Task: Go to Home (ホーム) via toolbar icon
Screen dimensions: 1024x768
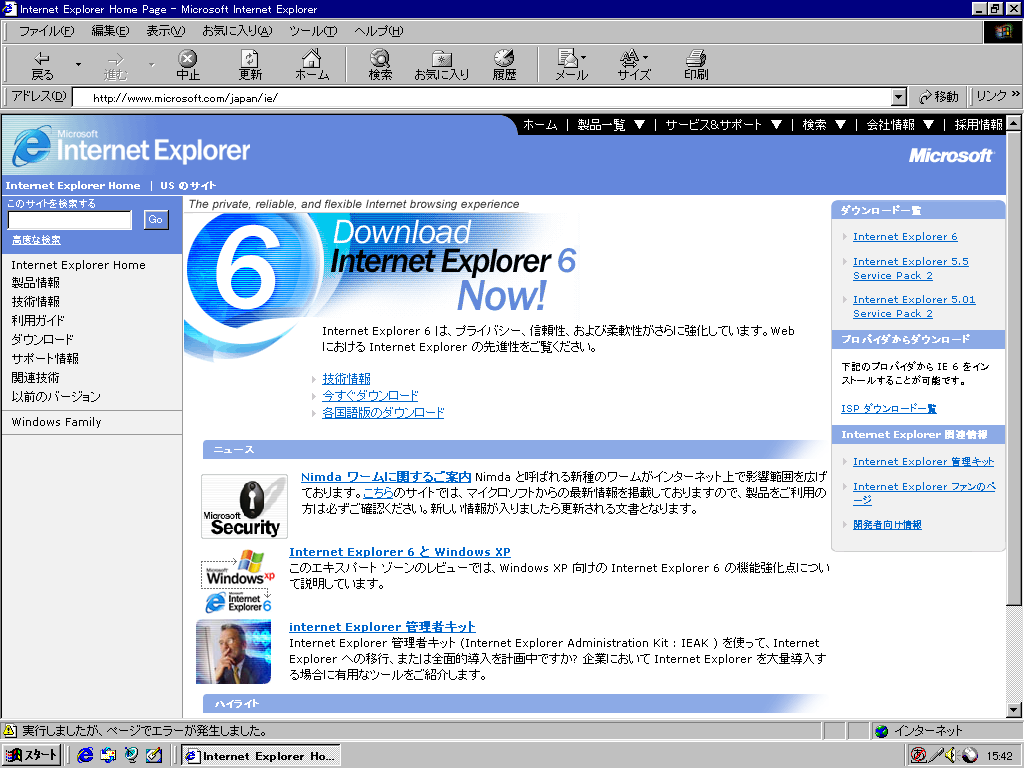Action: click(312, 65)
